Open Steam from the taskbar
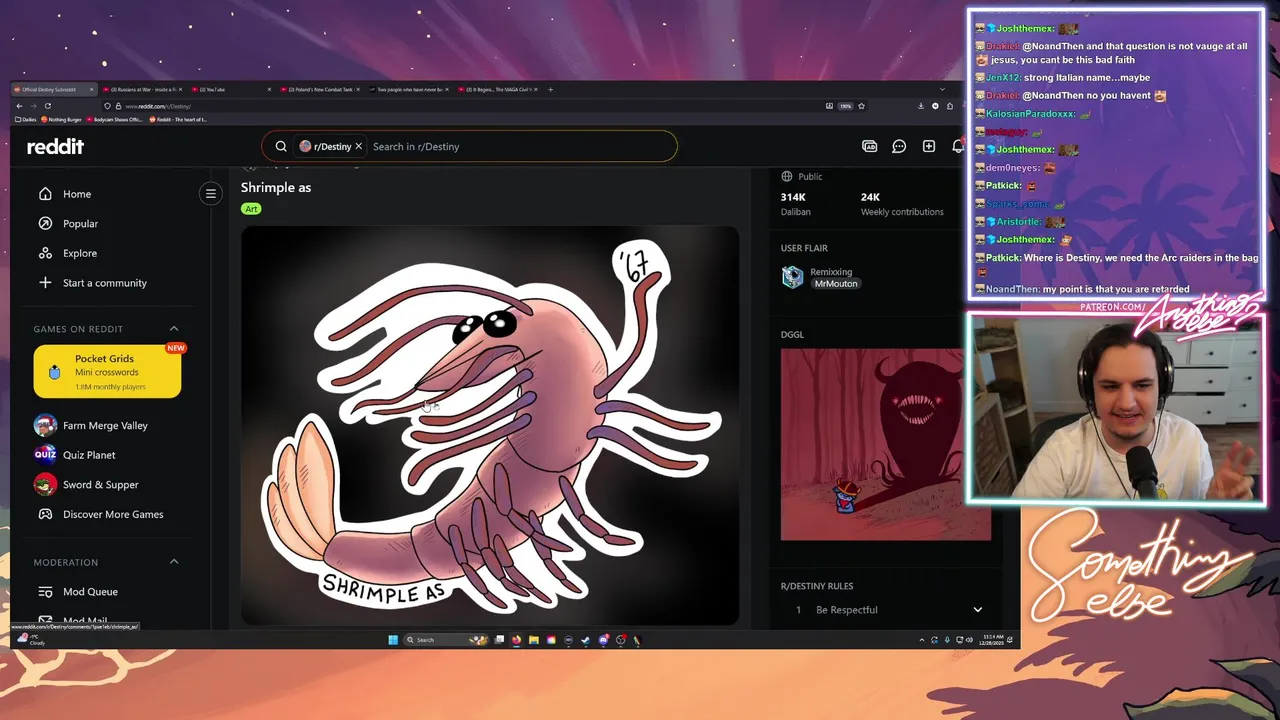1280x720 pixels. pos(585,640)
